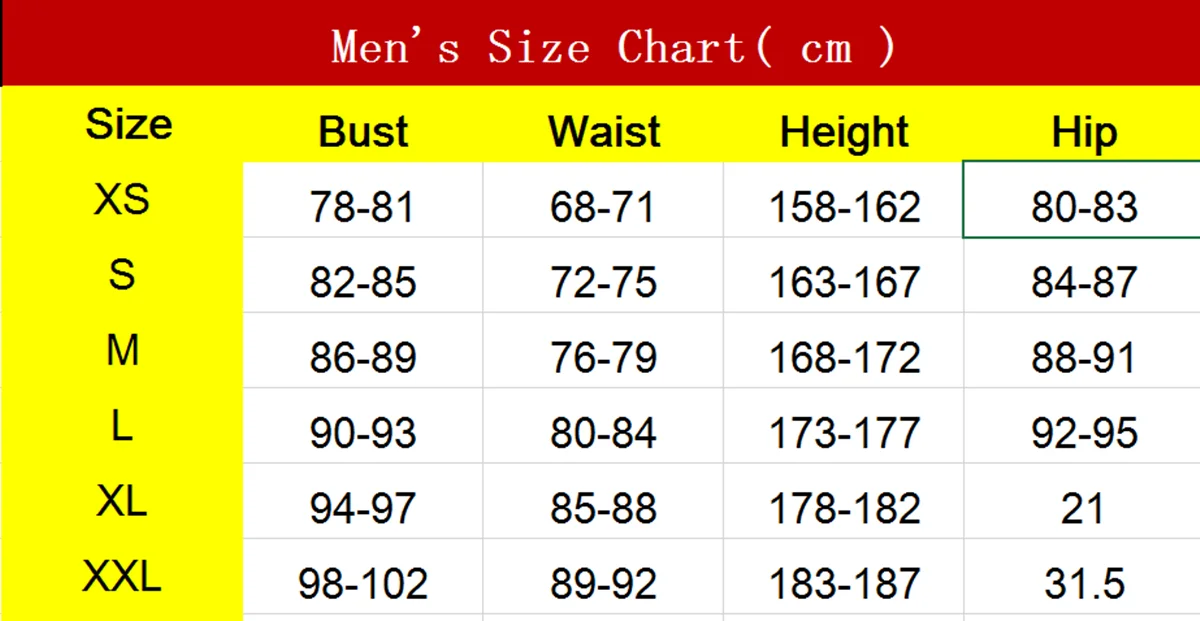Click the bust cell 98-102
The width and height of the screenshot is (1200, 621).
click(363, 577)
